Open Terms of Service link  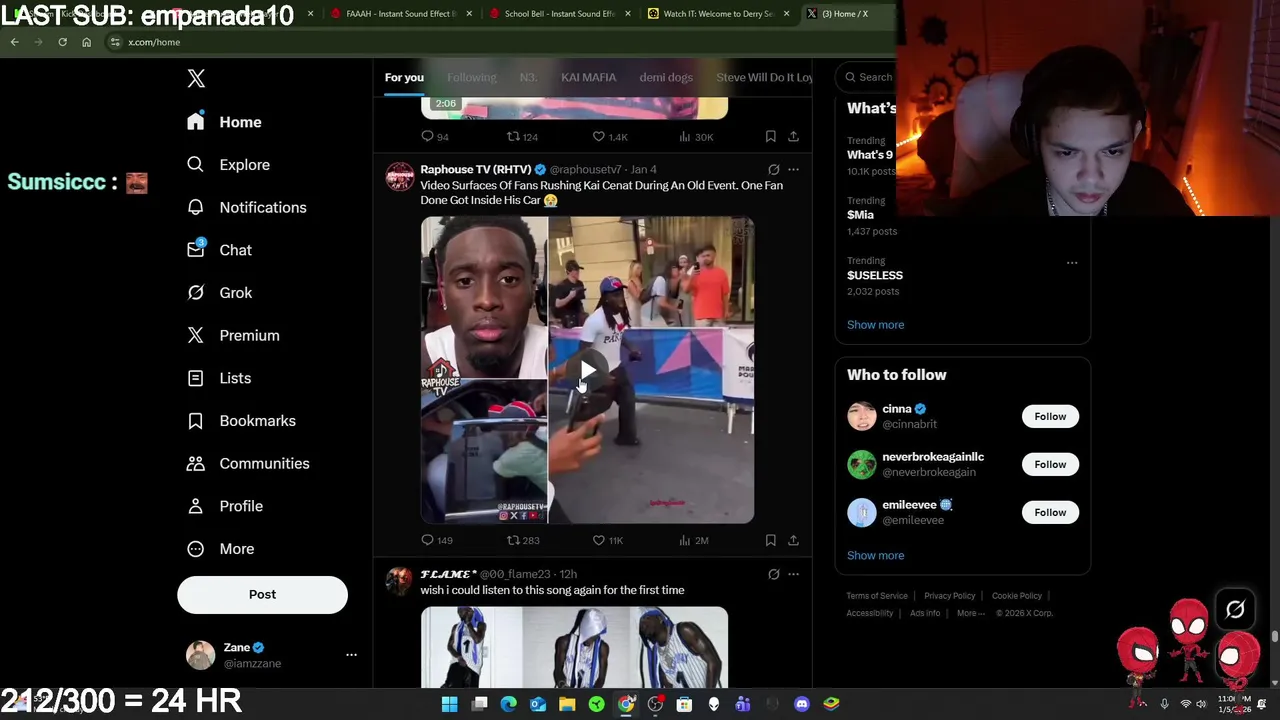(877, 596)
